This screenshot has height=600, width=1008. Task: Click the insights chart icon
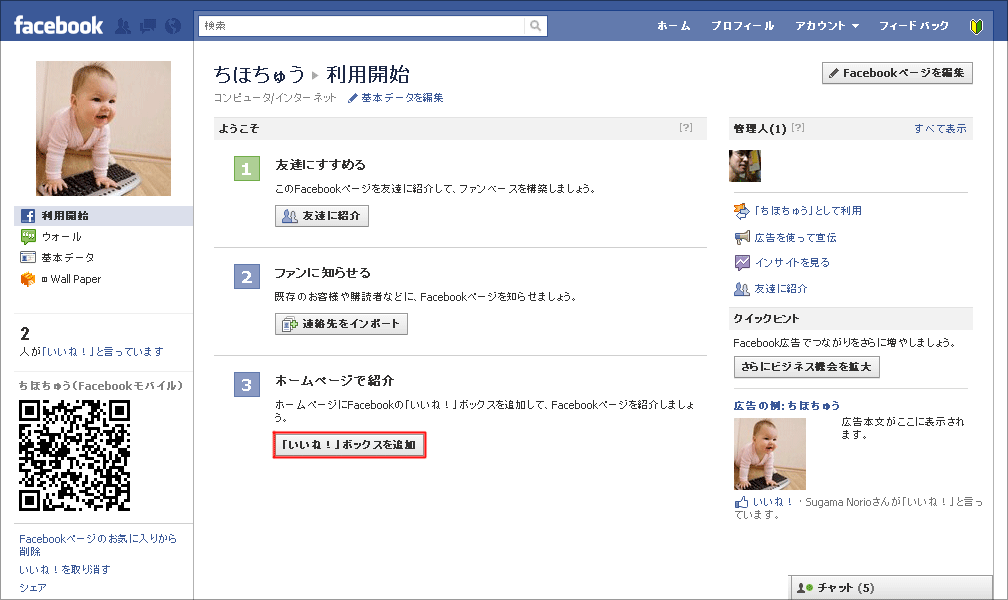point(742,262)
